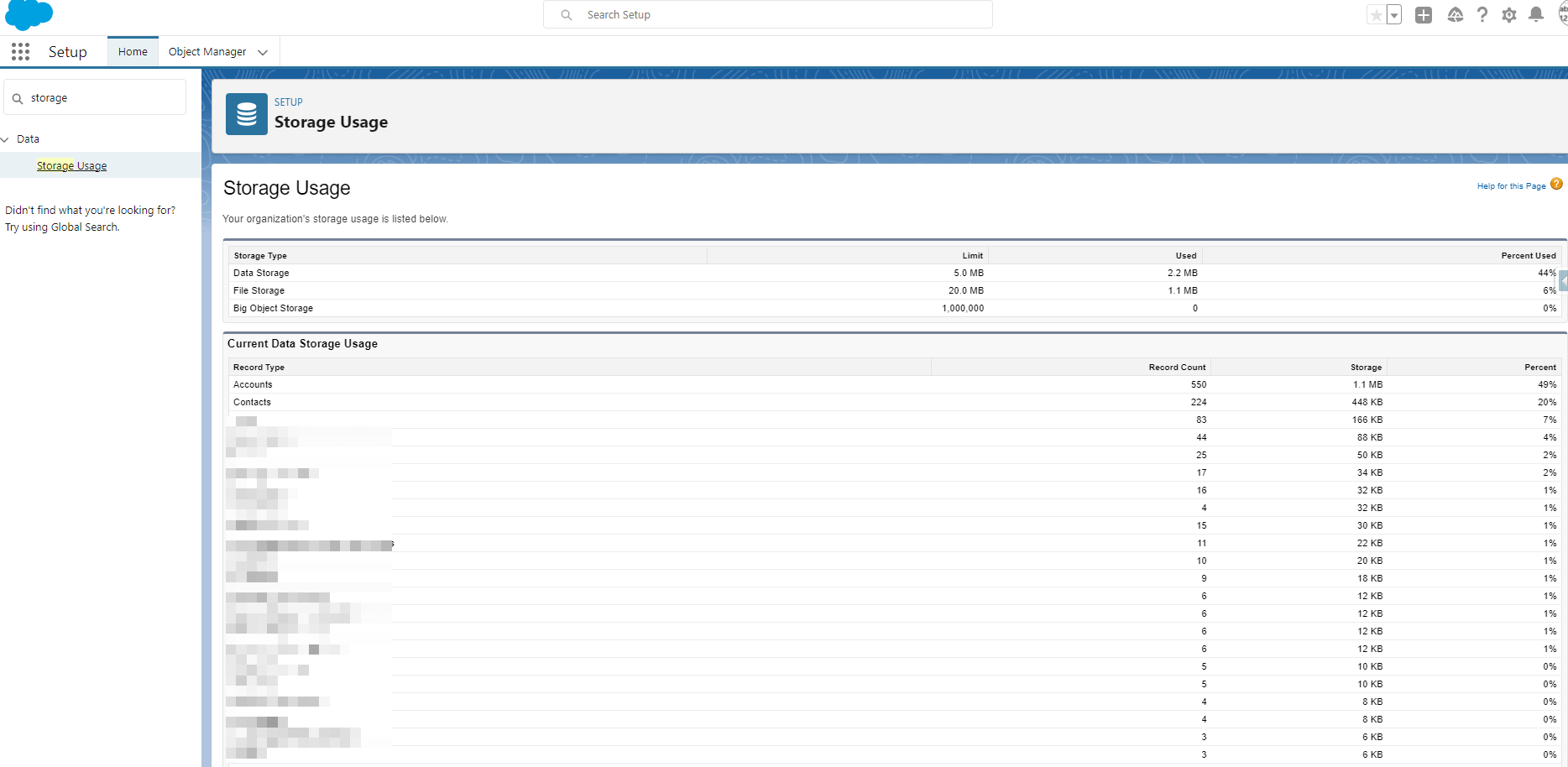The image size is (1568, 767).
Task: Click the Search Setup field
Action: 768,15
